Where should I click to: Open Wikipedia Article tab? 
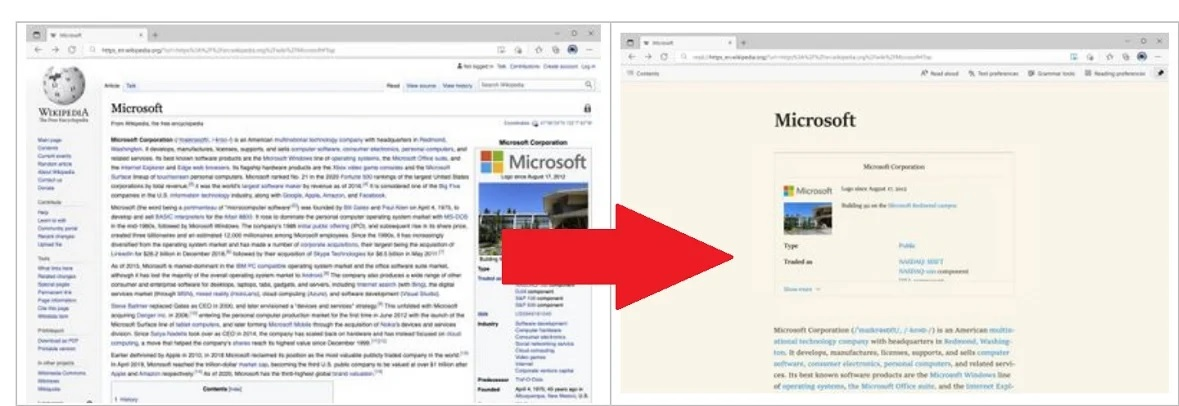pos(112,86)
